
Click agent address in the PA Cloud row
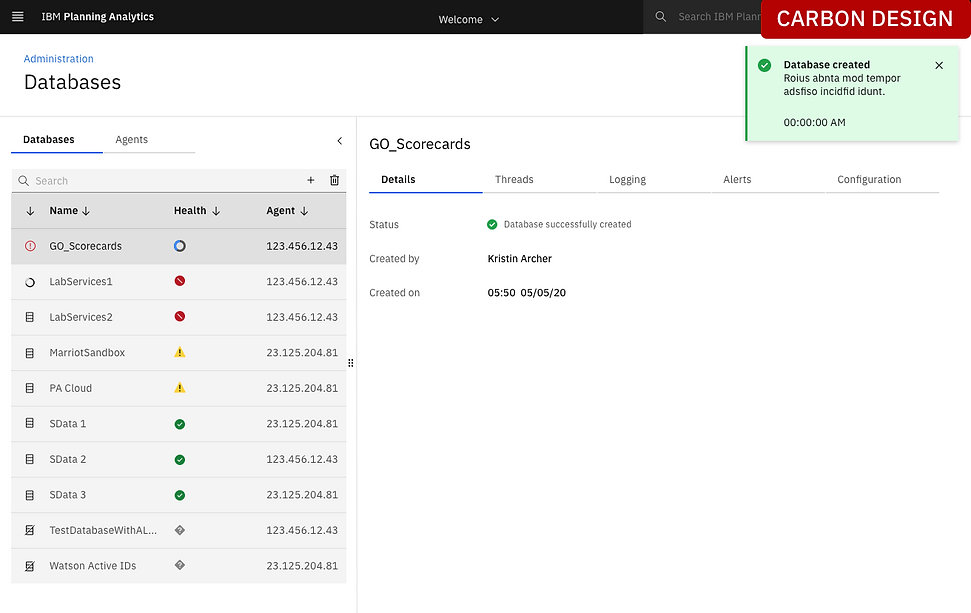pos(302,388)
